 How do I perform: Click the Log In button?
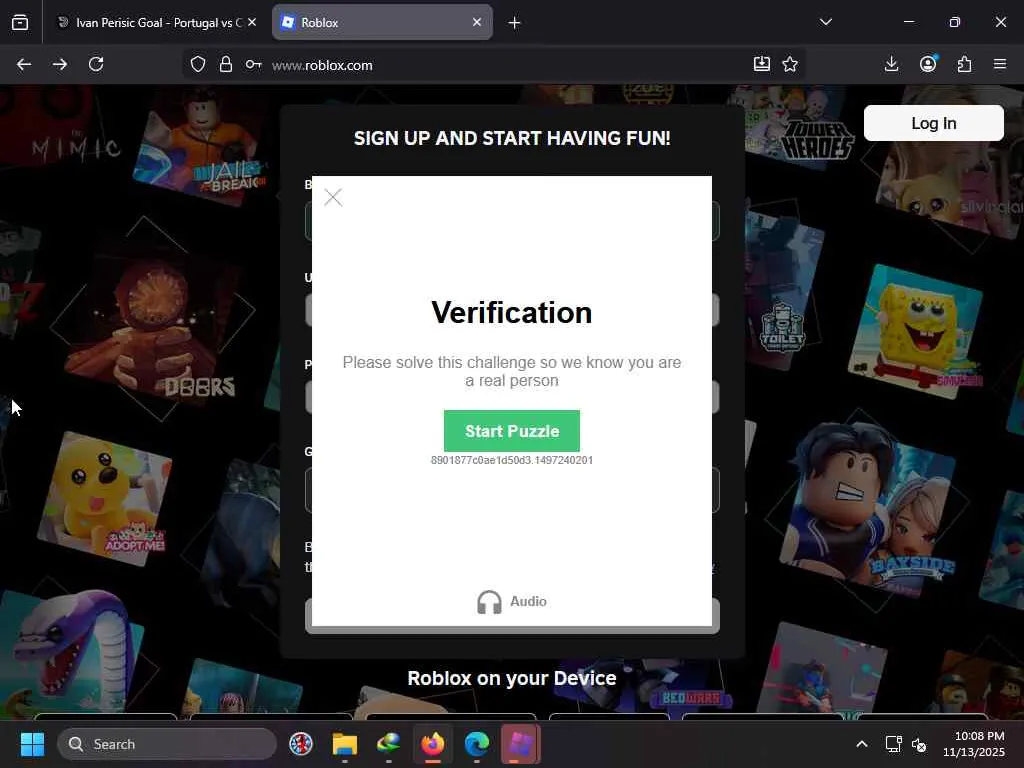pyautogui.click(x=933, y=123)
